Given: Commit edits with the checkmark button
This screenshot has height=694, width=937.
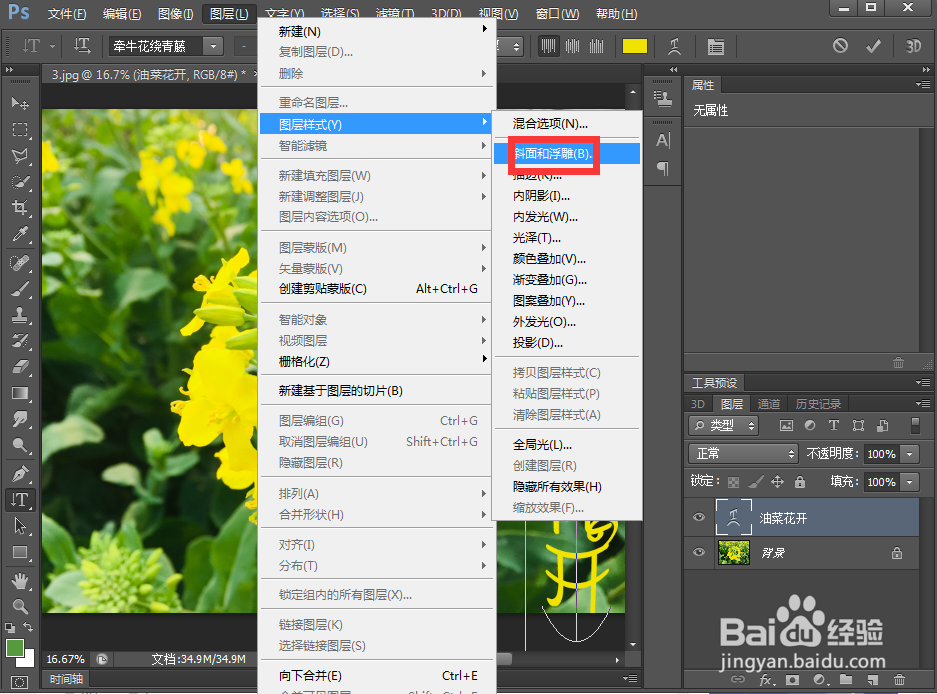Looking at the screenshot, I should [872, 45].
